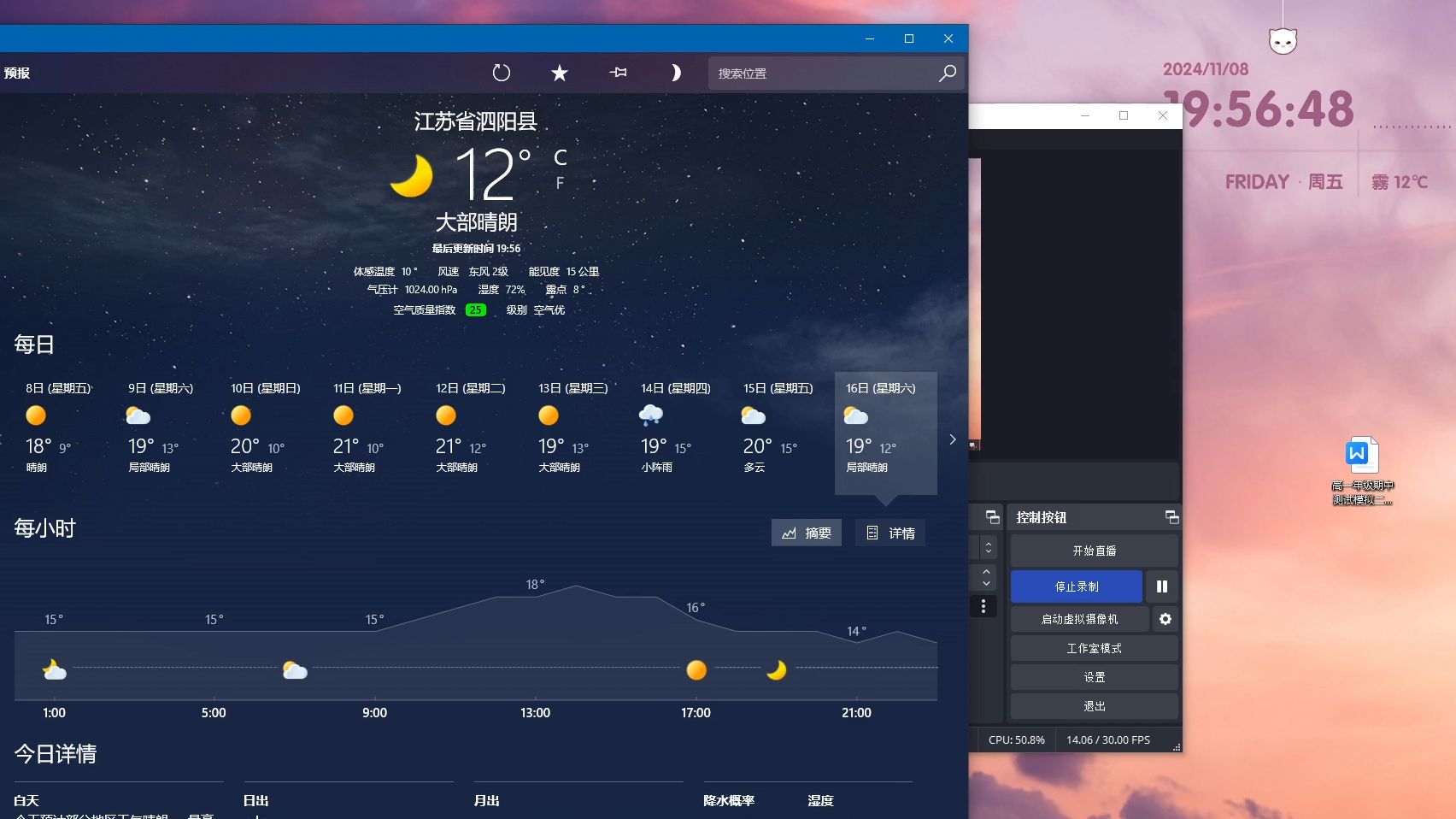The height and width of the screenshot is (819, 1456).
Task: Open virtual camera settings gear
Action: coord(1165,619)
